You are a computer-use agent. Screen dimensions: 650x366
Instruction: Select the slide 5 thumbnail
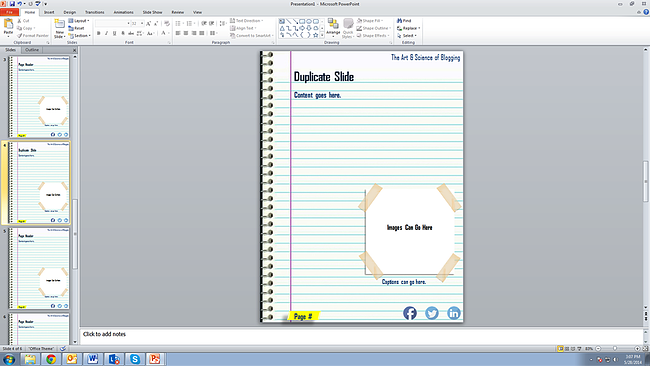39,268
